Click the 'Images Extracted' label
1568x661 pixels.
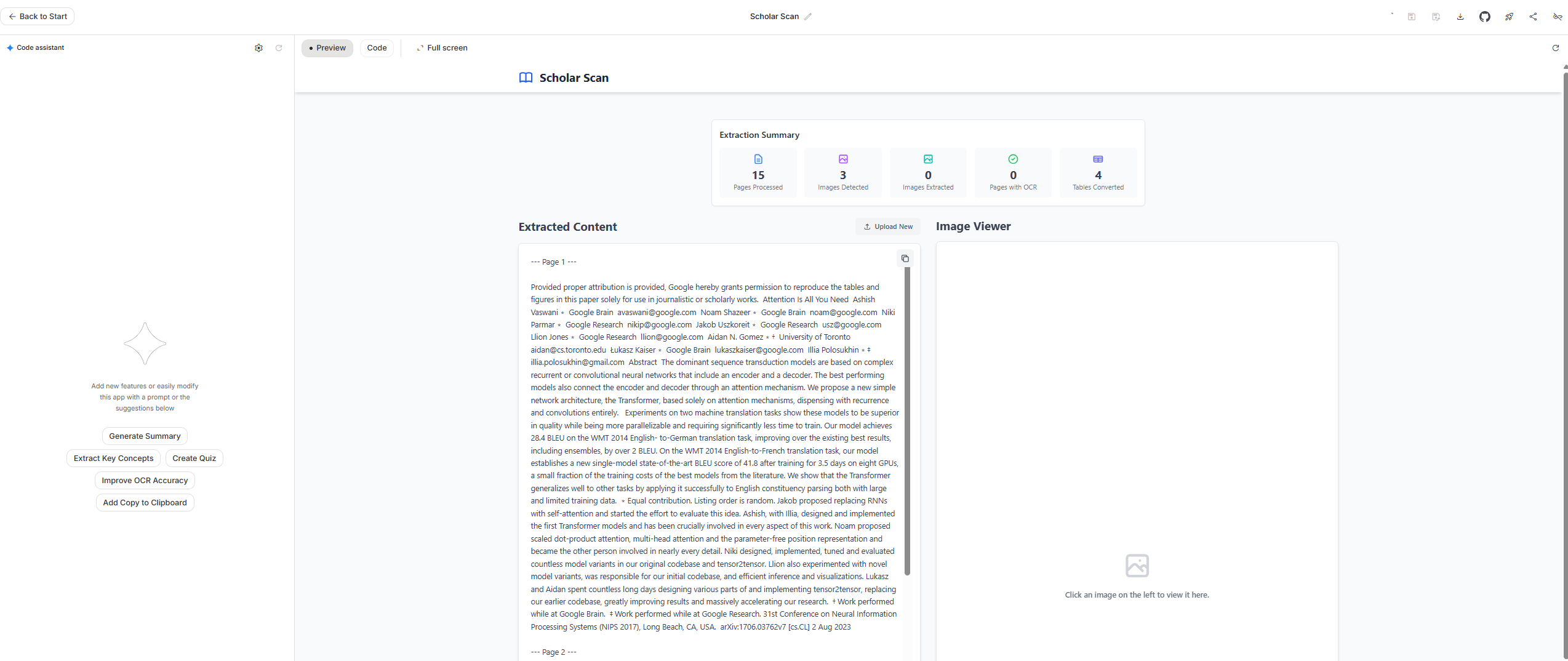pos(928,187)
